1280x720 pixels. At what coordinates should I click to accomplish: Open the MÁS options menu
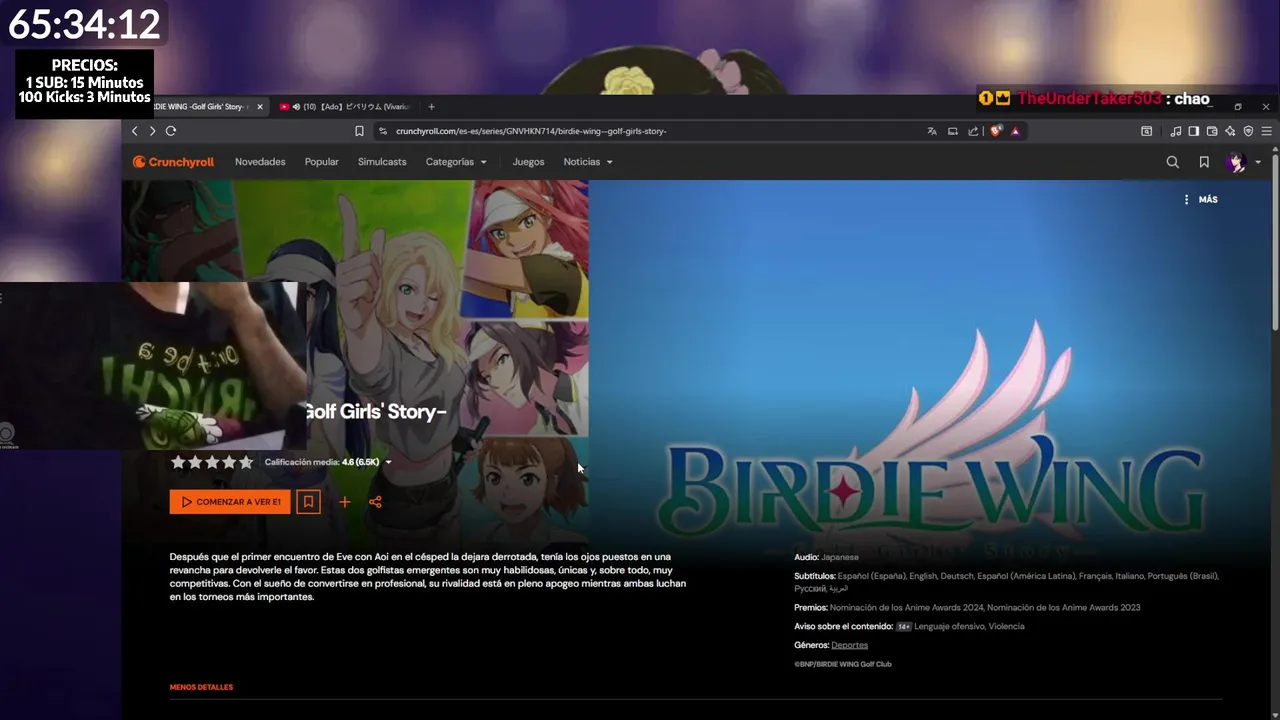click(x=1200, y=200)
